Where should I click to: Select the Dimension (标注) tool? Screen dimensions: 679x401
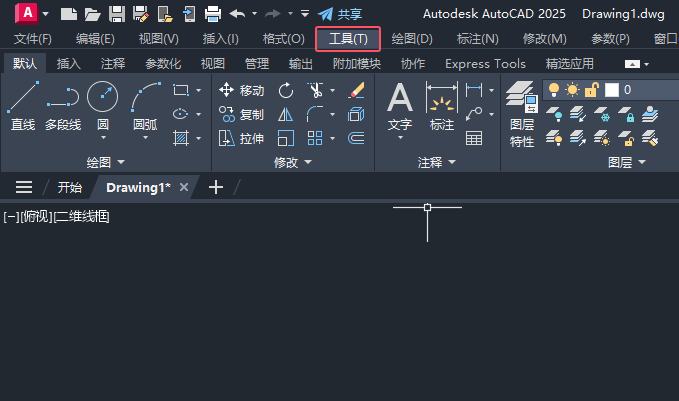(442, 106)
